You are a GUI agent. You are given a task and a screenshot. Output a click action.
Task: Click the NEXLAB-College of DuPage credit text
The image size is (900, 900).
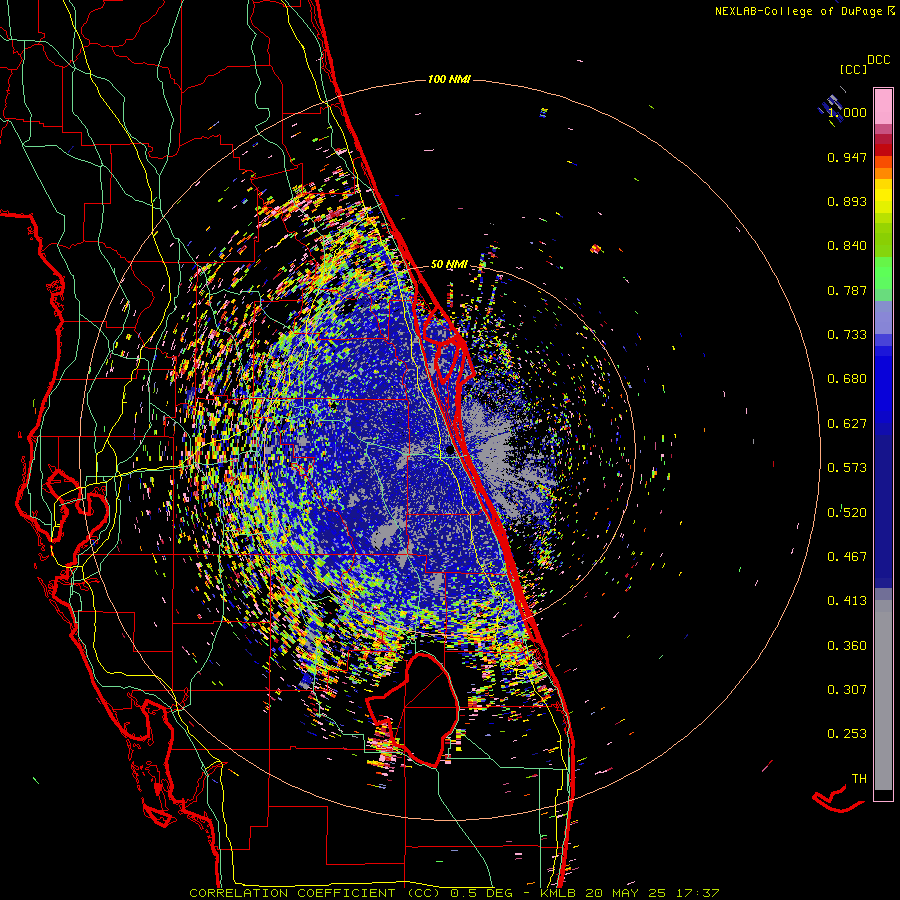click(x=798, y=11)
